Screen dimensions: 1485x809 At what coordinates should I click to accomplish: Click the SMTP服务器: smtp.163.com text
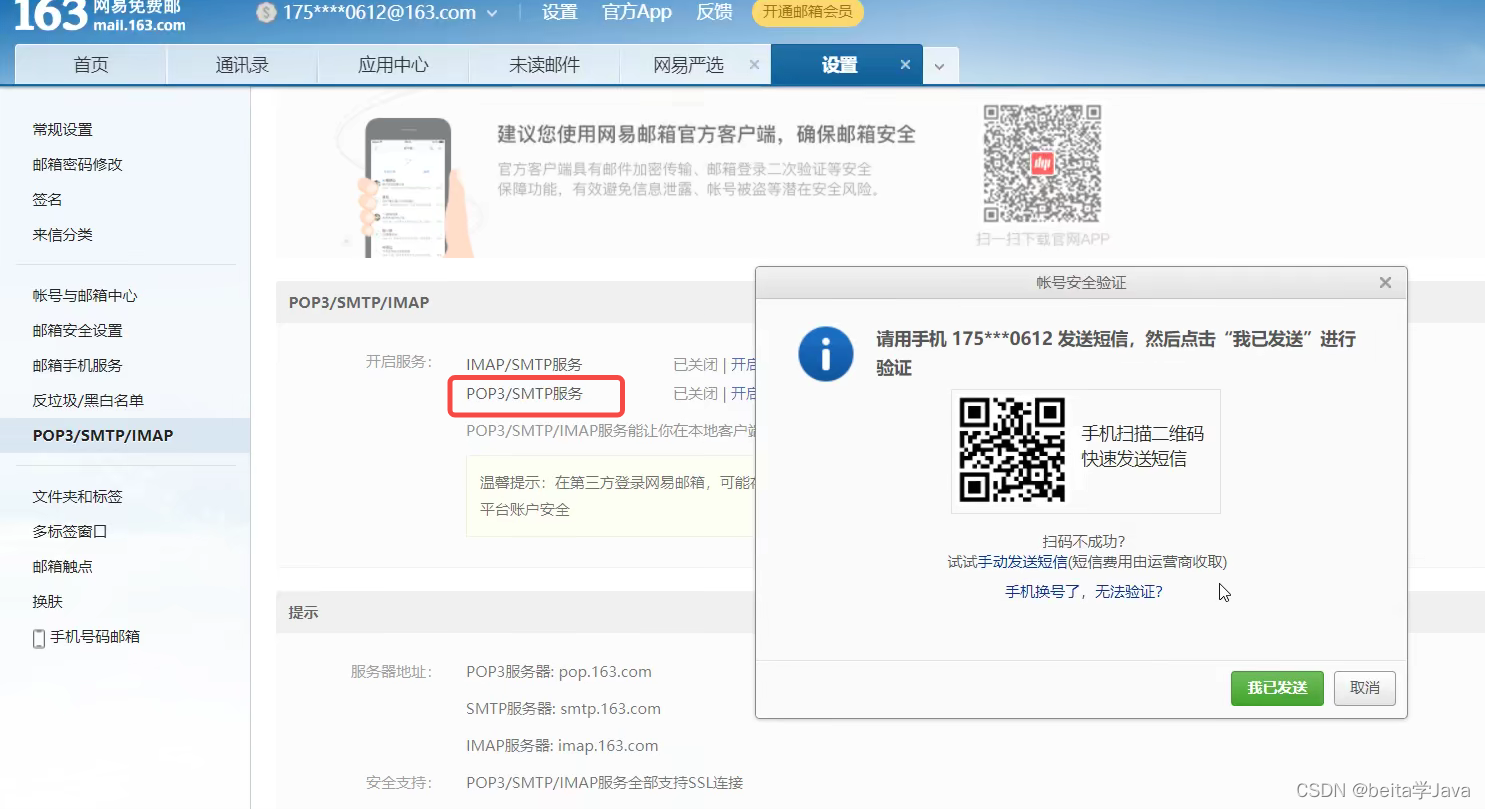pos(563,708)
